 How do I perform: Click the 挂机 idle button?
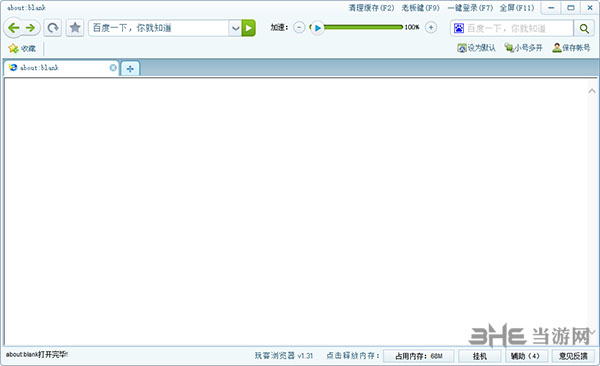(479, 356)
